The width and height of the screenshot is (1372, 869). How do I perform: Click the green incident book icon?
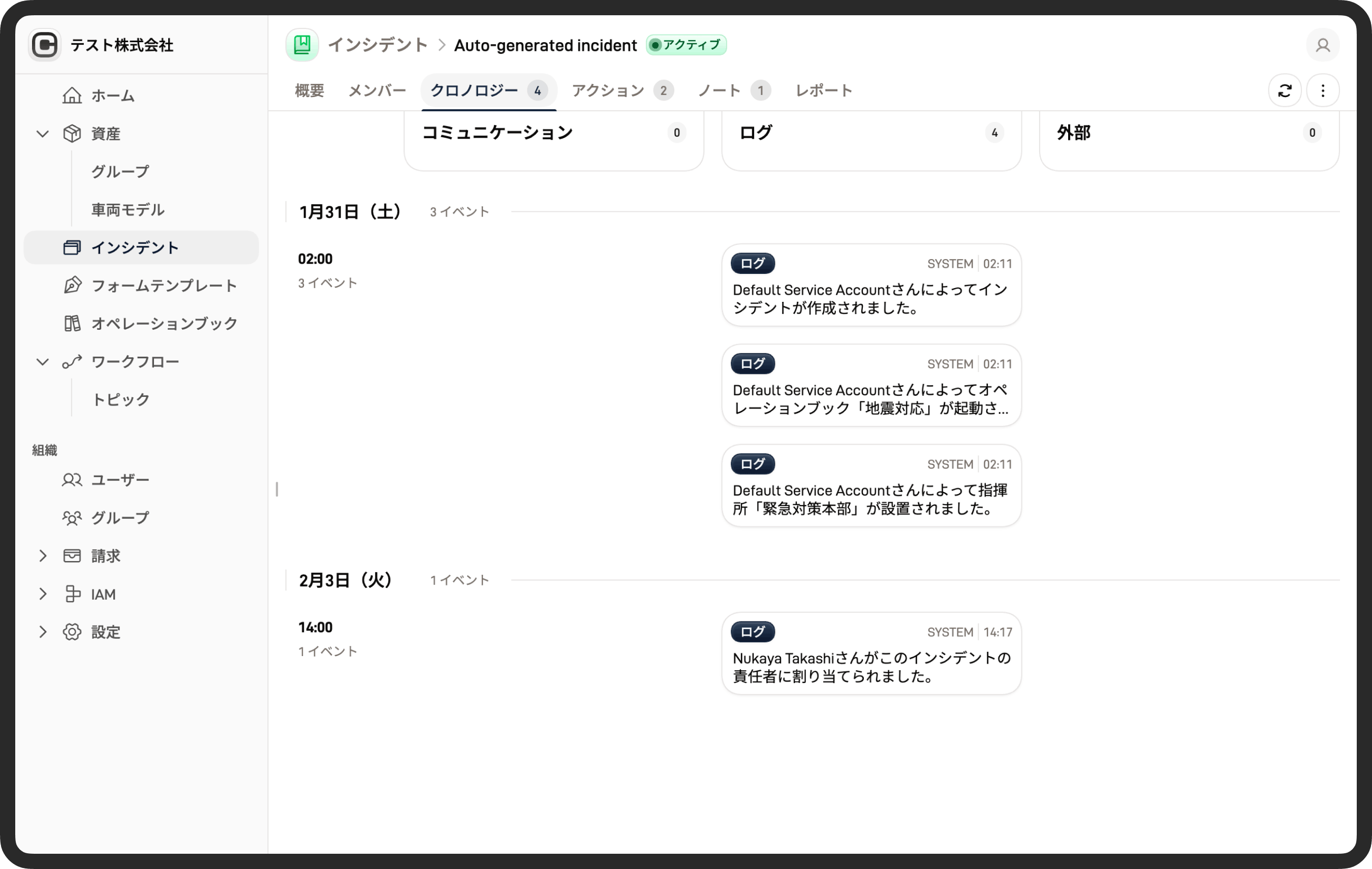click(302, 45)
